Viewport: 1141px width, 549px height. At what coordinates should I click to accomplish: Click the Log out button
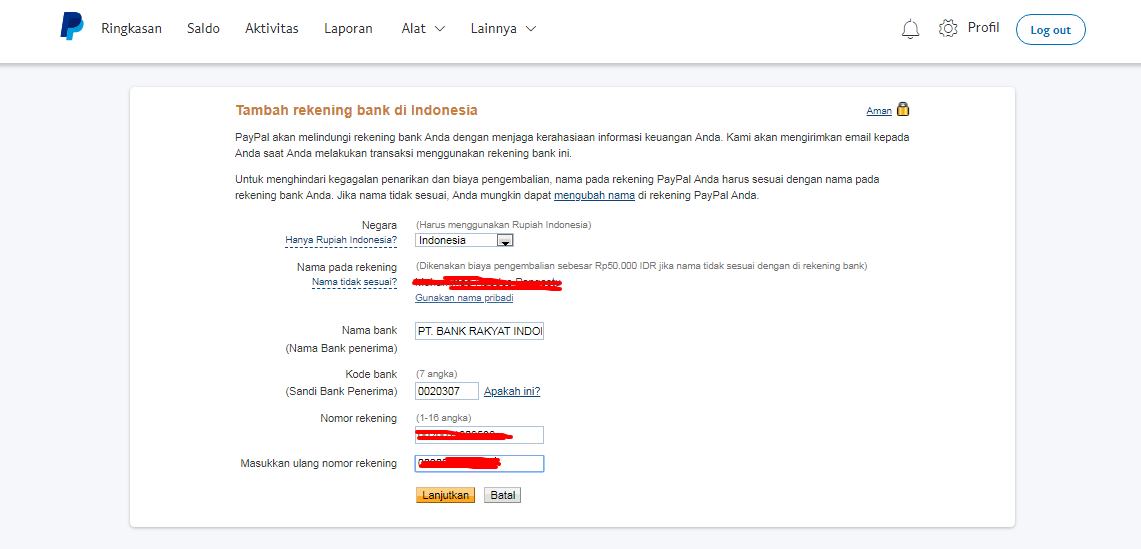coord(1050,30)
